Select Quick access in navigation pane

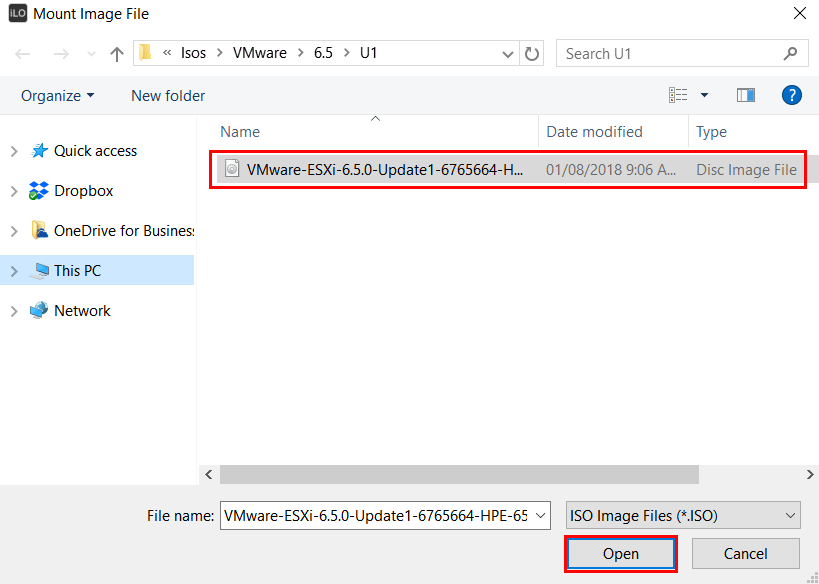[x=95, y=151]
